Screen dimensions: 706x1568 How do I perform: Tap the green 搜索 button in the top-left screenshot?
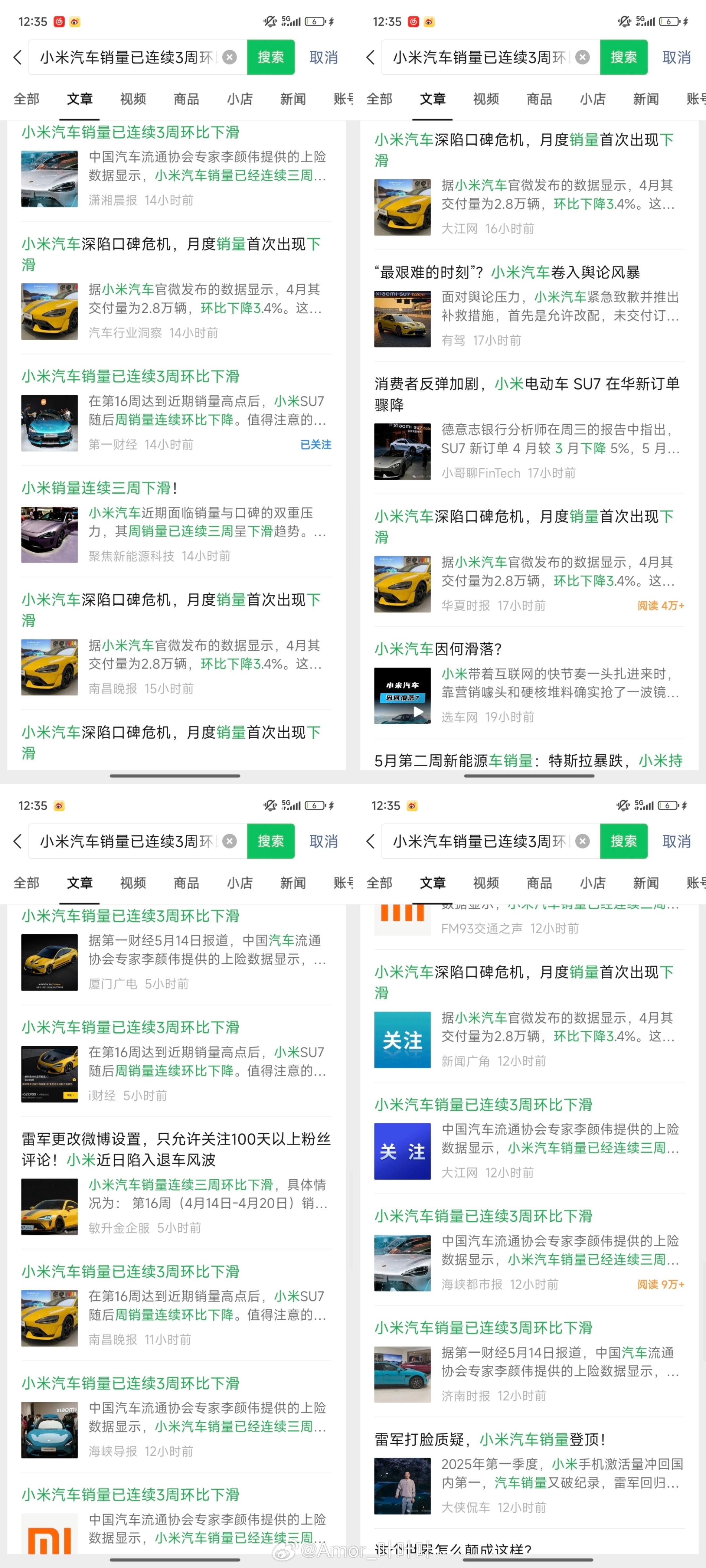(270, 57)
